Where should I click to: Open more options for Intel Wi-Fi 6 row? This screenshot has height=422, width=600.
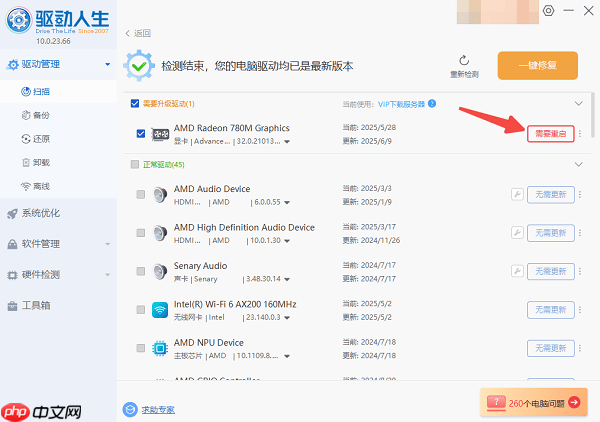pyautogui.click(x=580, y=310)
